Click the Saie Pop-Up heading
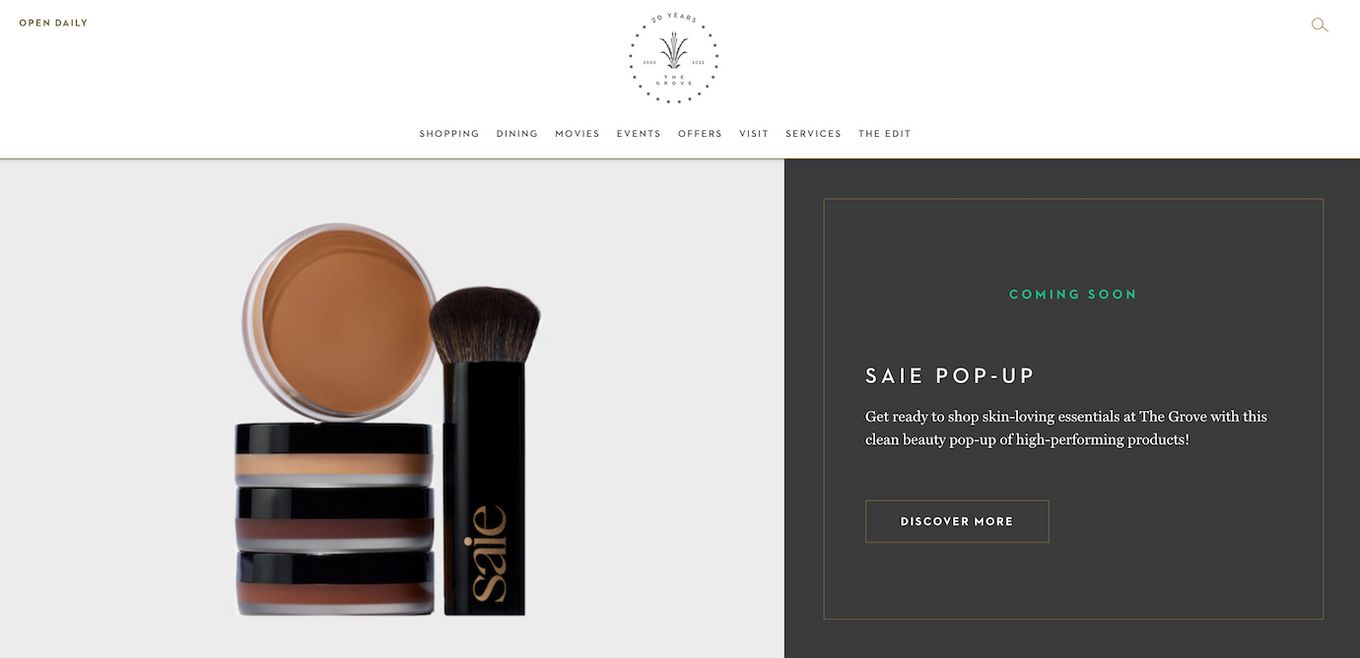Screen dimensions: 1360x658 (x=950, y=376)
